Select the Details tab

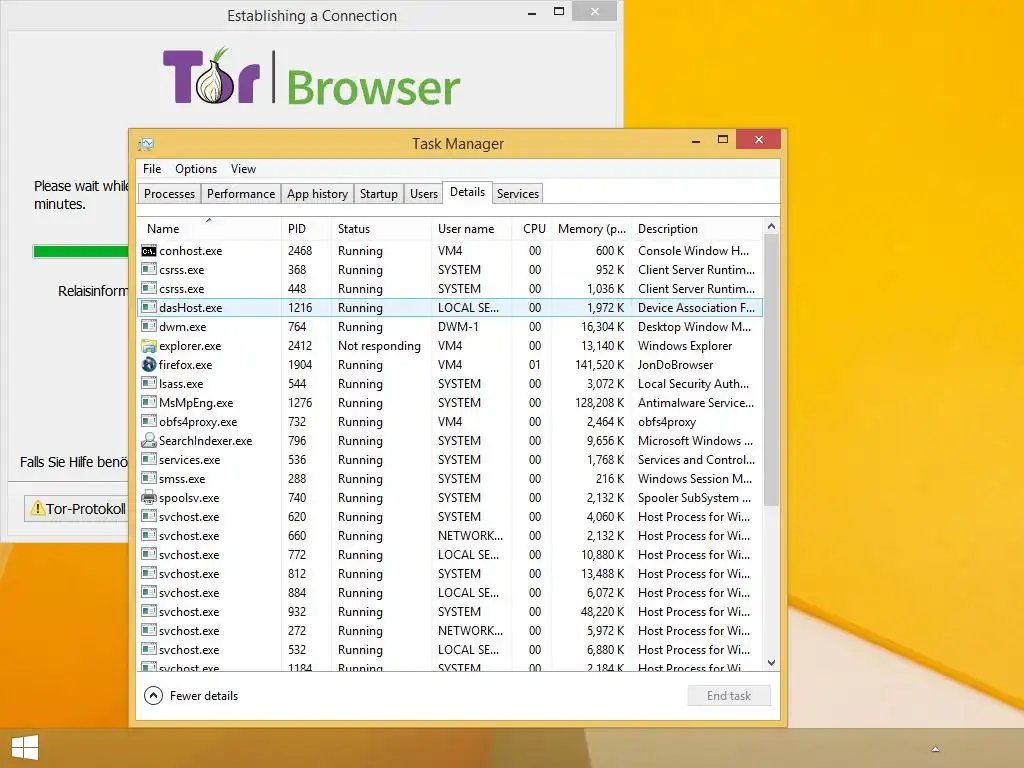(468, 192)
